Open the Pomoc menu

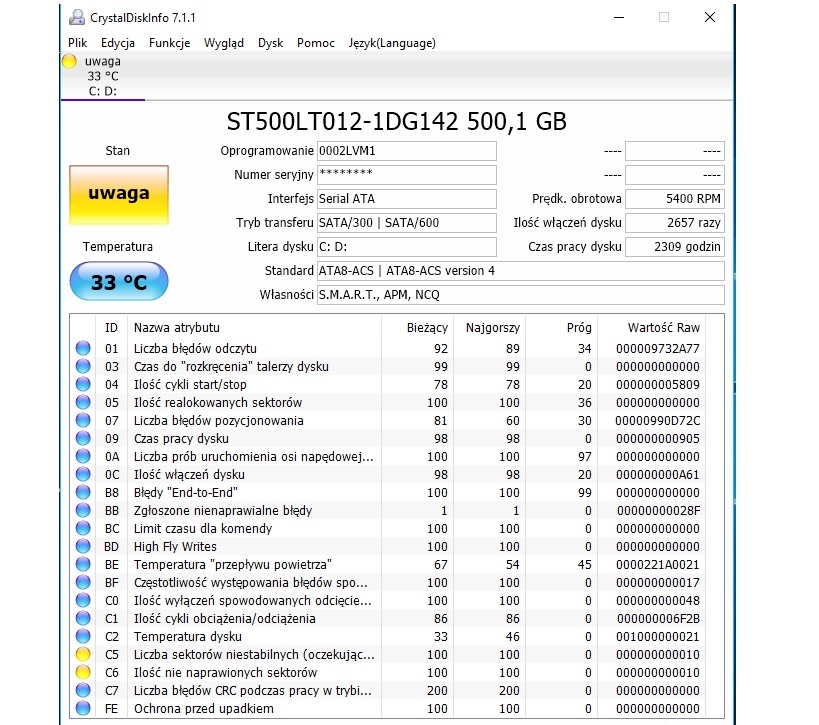[x=315, y=43]
